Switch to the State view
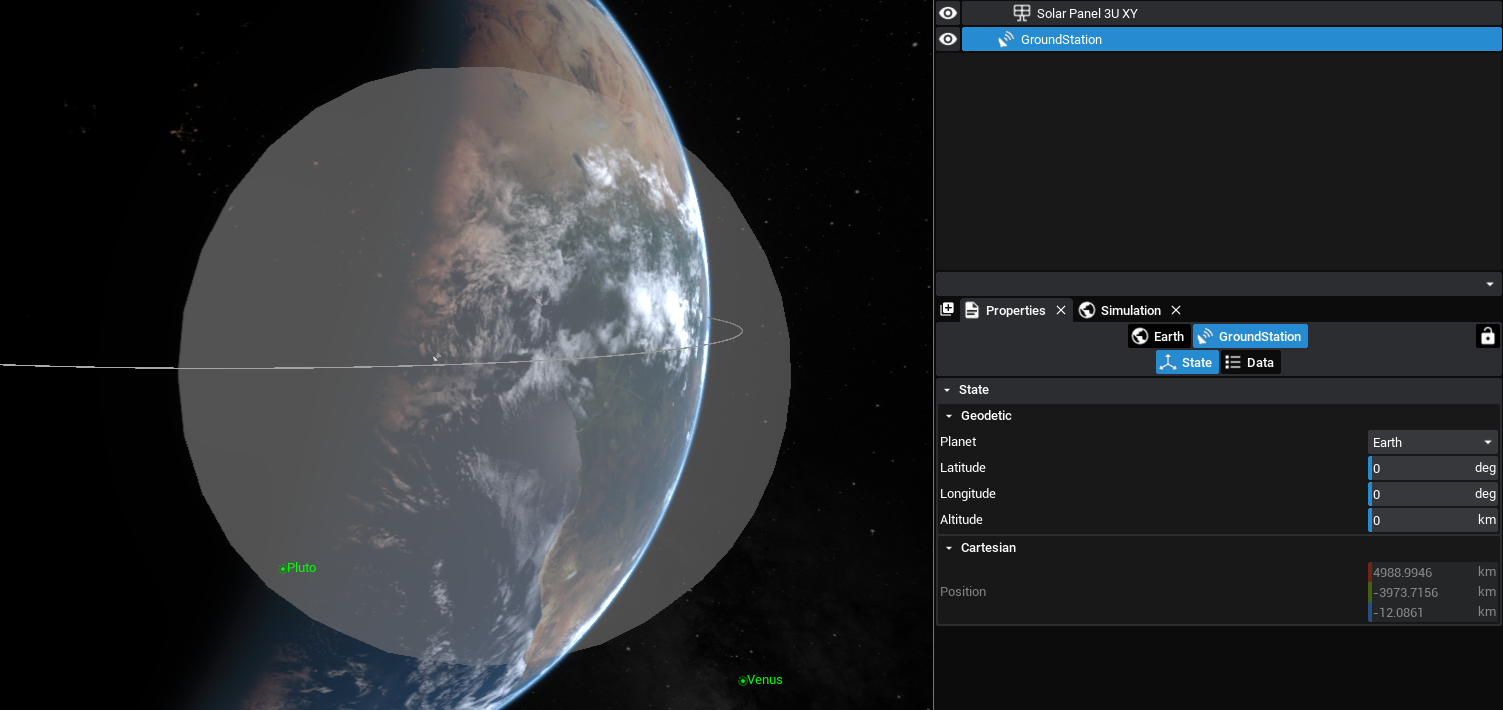Viewport: 1503px width, 710px height. point(1186,362)
